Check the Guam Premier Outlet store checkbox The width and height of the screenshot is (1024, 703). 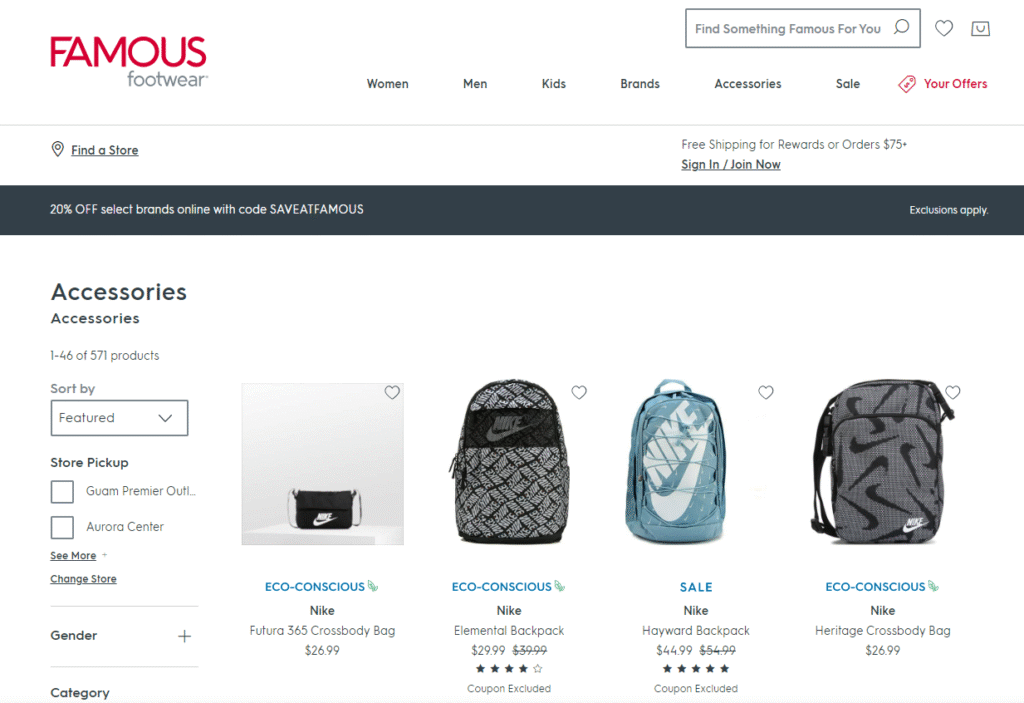[62, 491]
